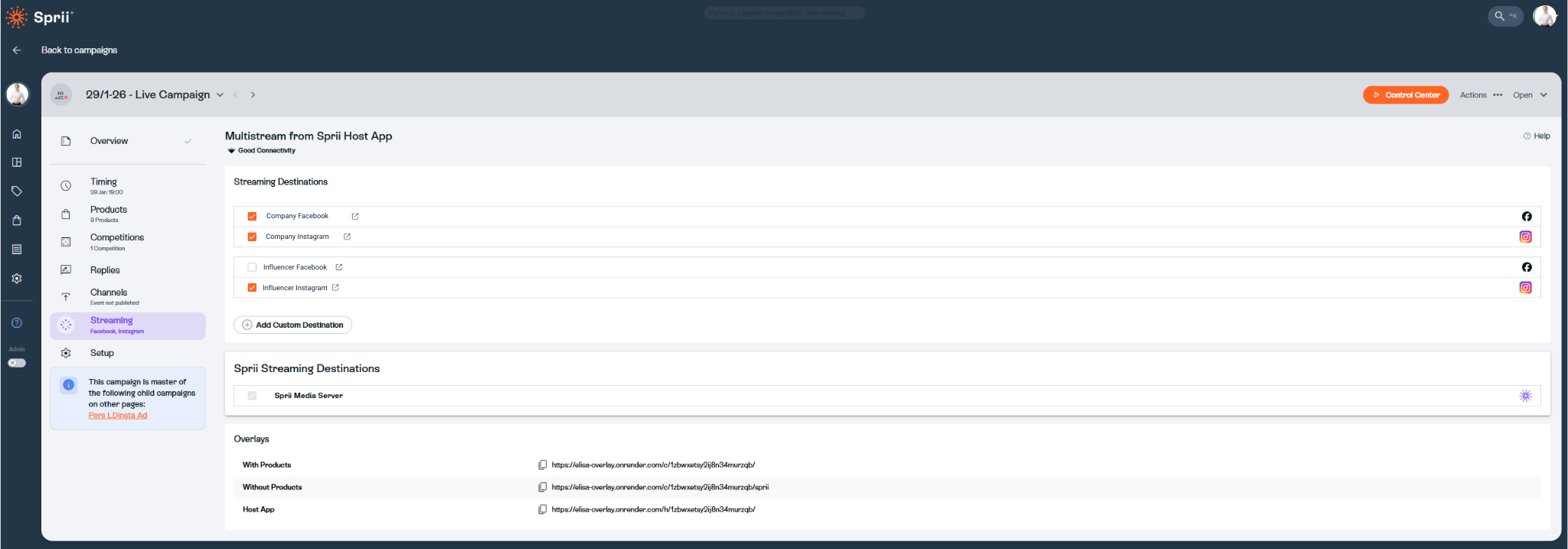Click Back to campaigns link
Image resolution: width=1568 pixels, height=549 pixels.
click(80, 50)
